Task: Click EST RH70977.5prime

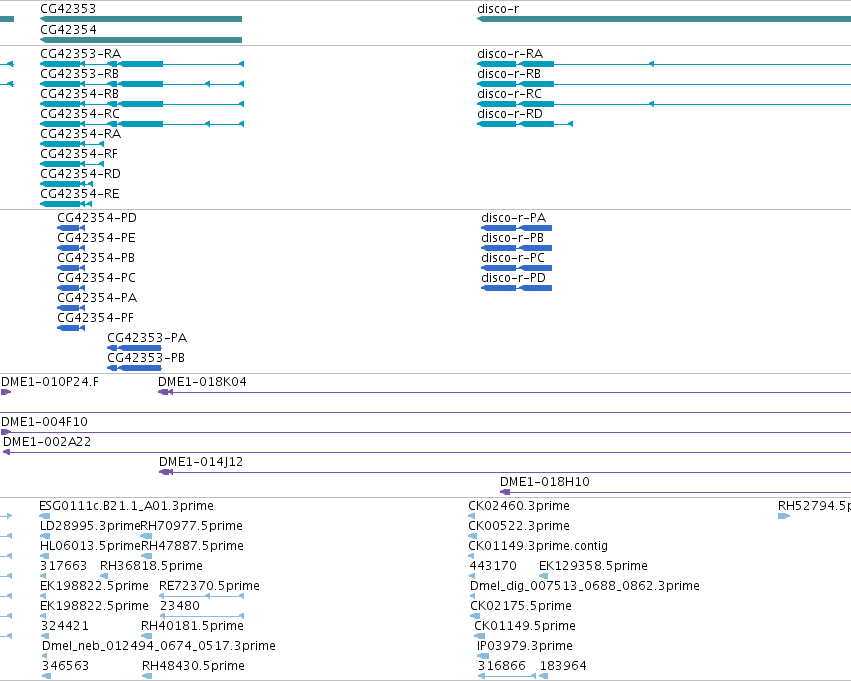Action: [146, 536]
